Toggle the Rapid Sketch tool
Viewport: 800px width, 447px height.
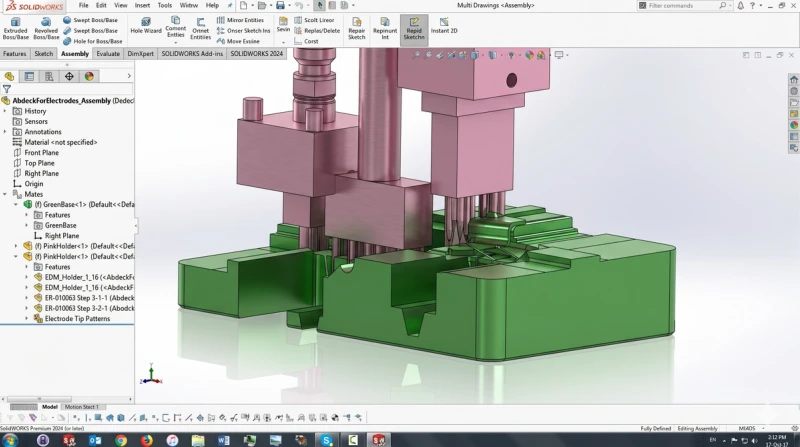[x=414, y=29]
